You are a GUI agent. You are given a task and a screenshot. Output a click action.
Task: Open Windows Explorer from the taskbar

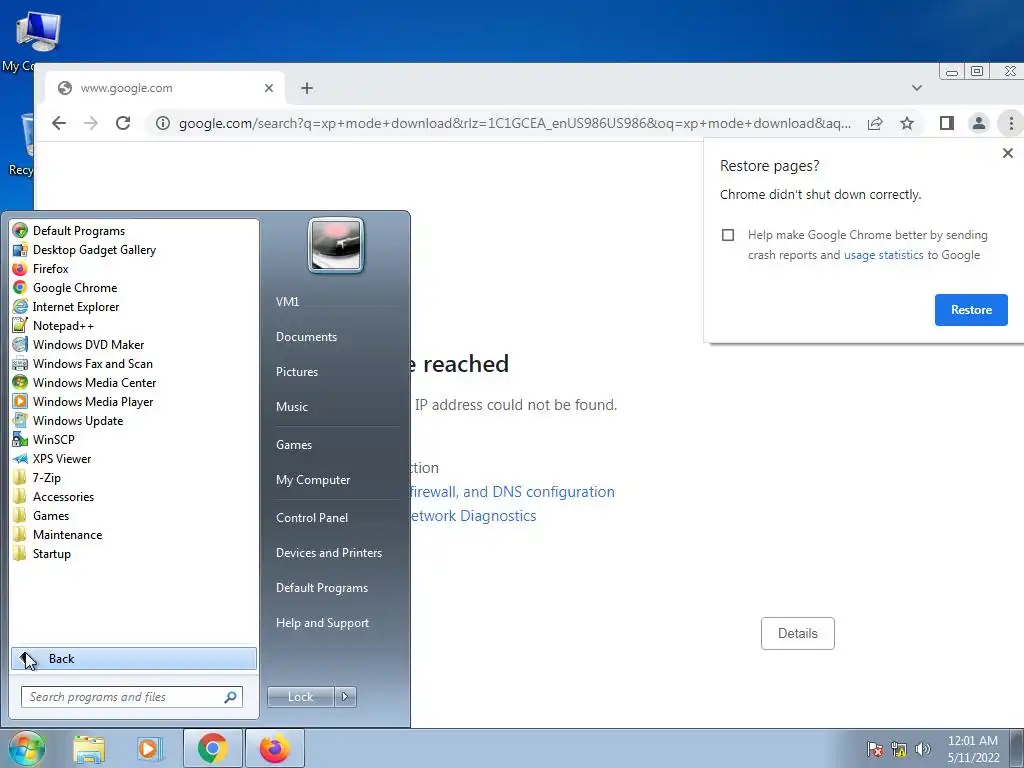[89, 748]
